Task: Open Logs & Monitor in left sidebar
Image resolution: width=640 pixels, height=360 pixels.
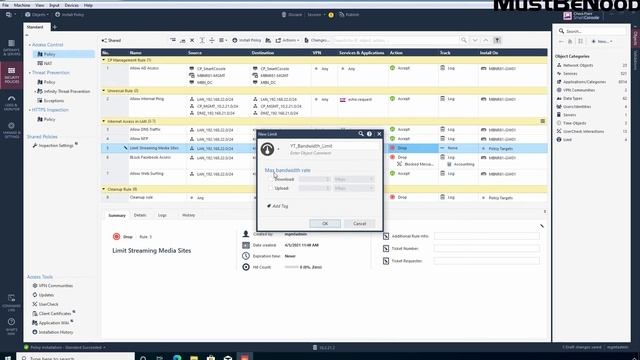Action: [11, 103]
